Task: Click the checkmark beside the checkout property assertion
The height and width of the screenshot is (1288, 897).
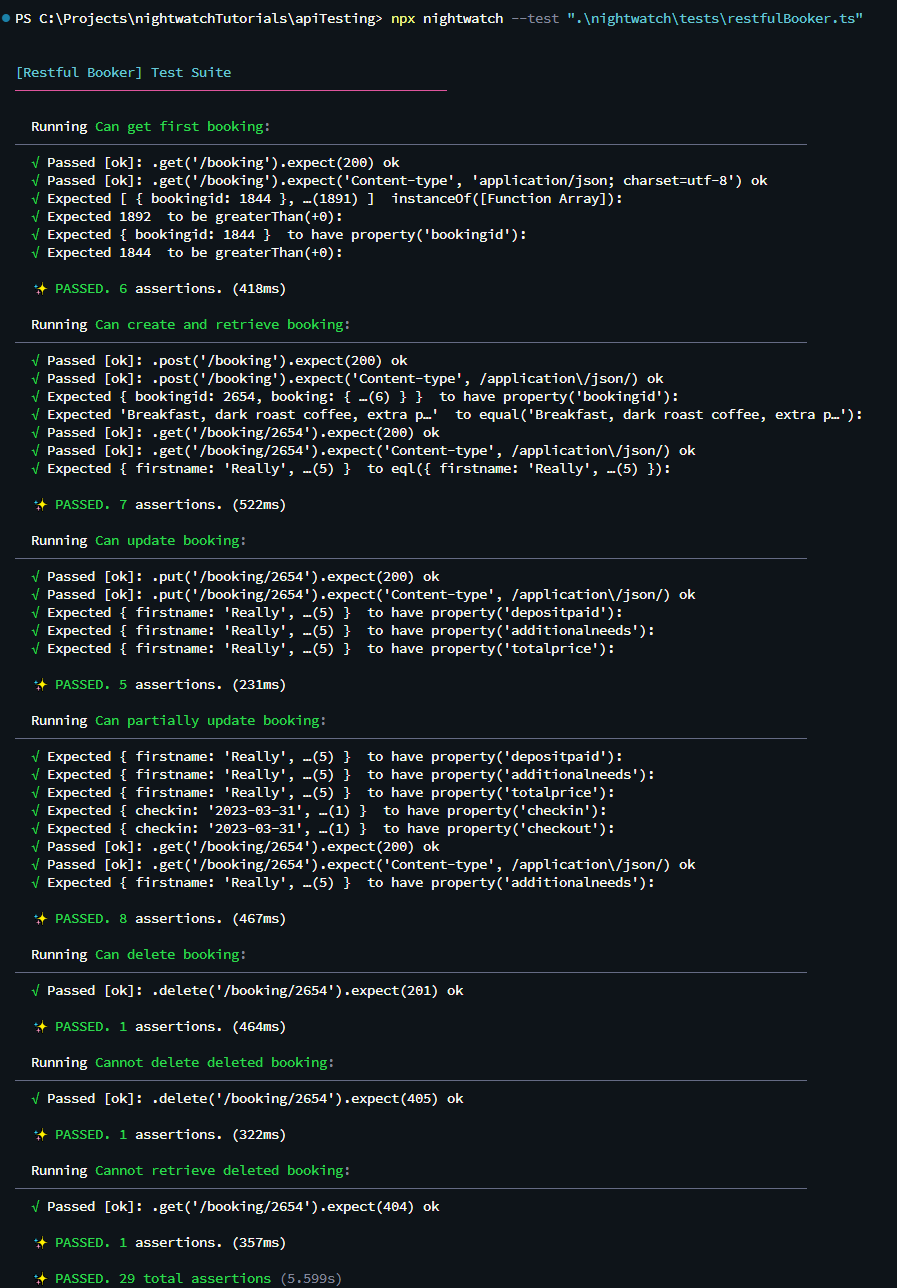Action: [36, 828]
